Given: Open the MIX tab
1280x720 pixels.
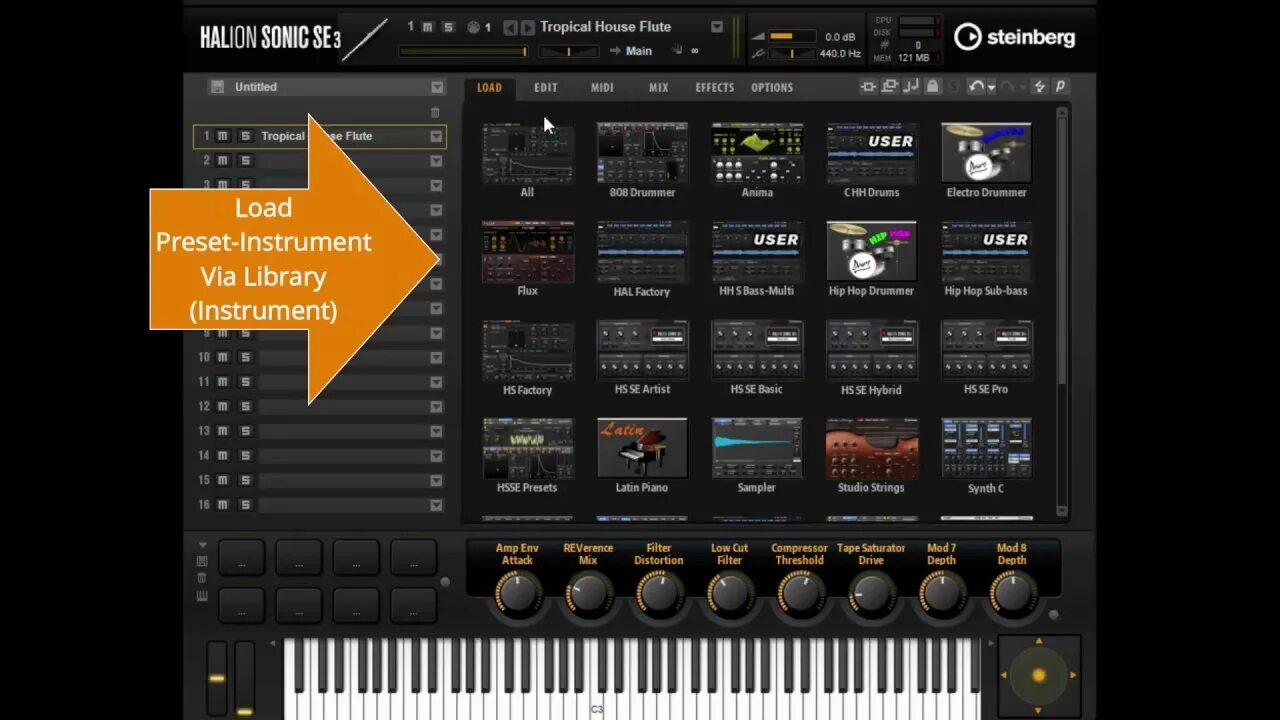Looking at the screenshot, I should coord(658,87).
